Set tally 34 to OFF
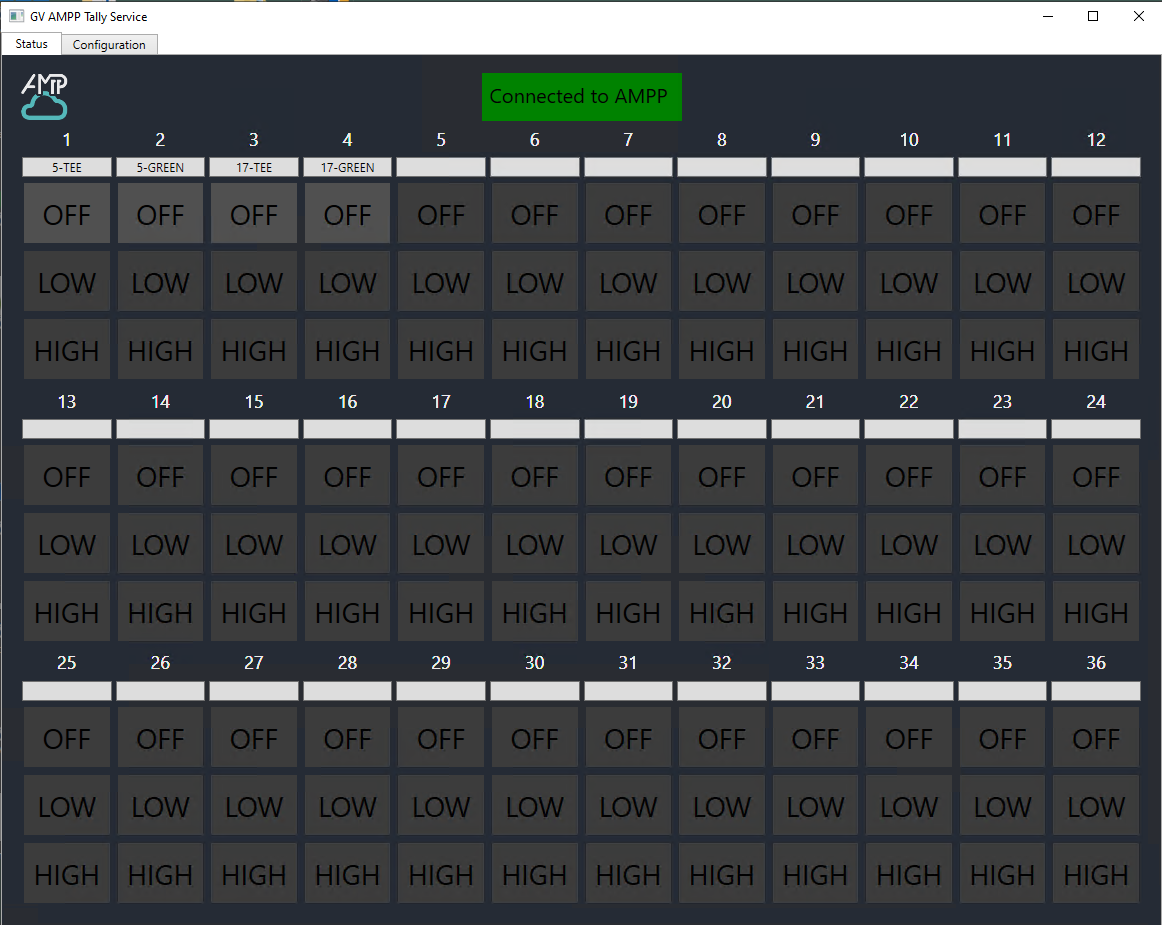Viewport: 1162px width, 925px height. [909, 737]
